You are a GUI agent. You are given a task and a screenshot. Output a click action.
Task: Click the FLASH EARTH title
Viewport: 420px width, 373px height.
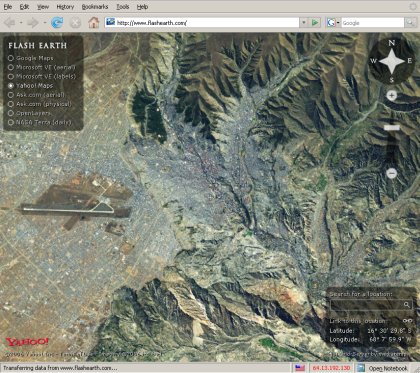click(x=38, y=46)
